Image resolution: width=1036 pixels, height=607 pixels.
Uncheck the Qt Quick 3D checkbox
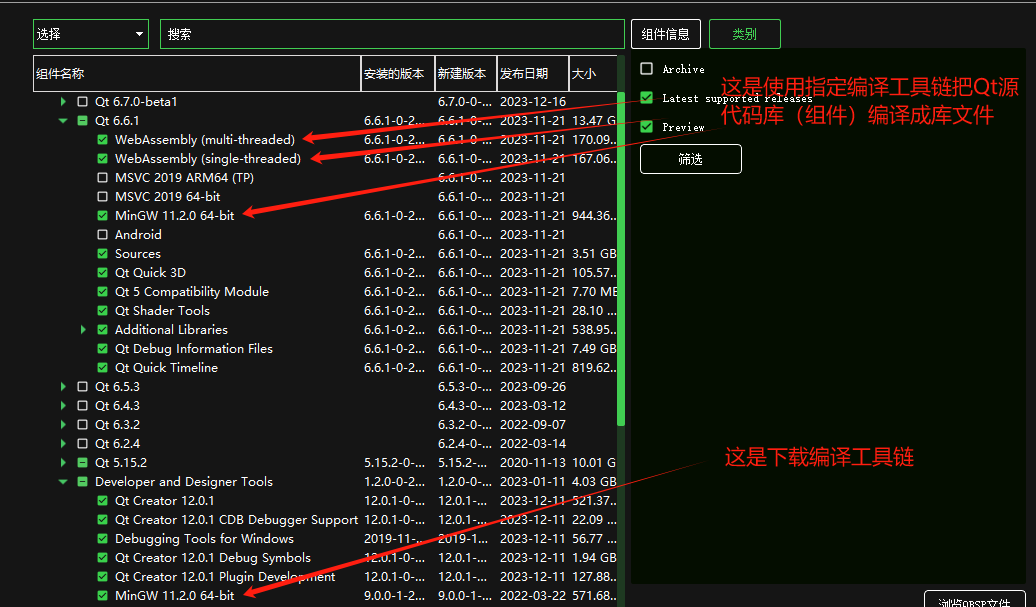[102, 273]
